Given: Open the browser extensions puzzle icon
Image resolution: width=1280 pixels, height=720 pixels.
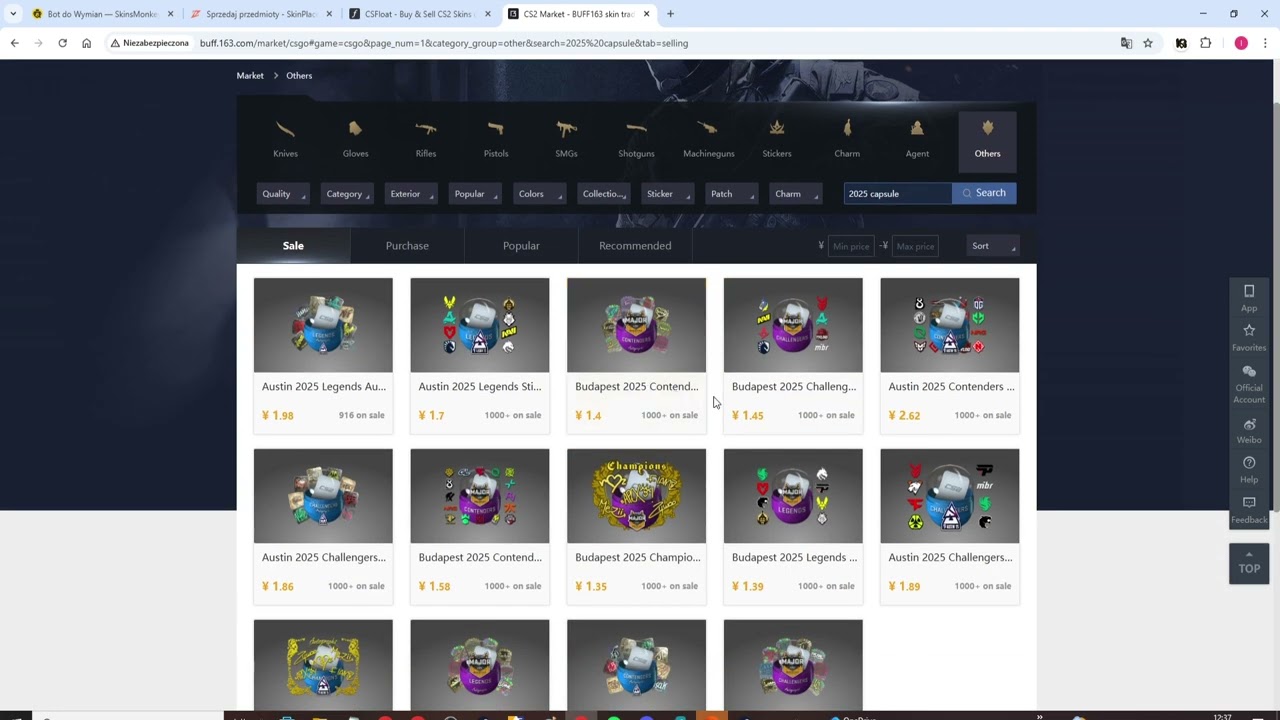Looking at the screenshot, I should [x=1205, y=43].
